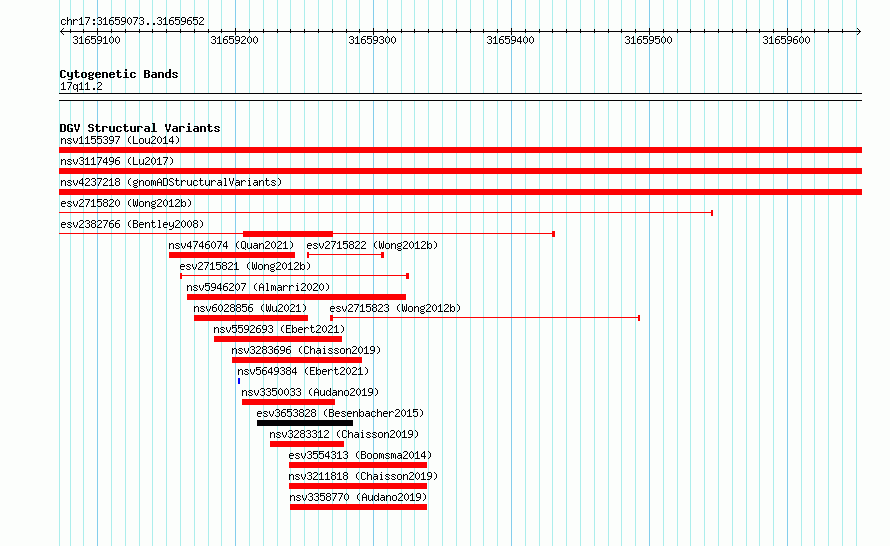Open esv2382766 (Bentley2008) variant label
The image size is (890, 546).
click(132, 224)
